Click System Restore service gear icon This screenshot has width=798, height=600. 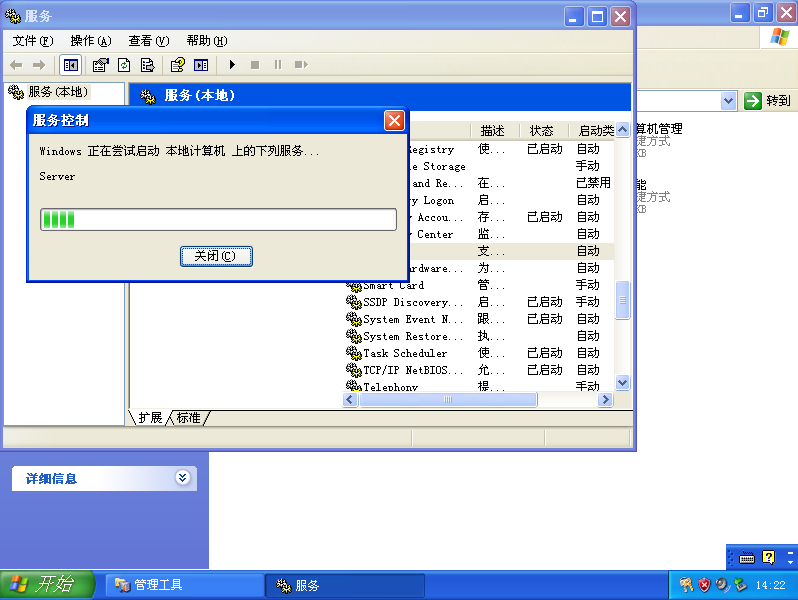pyautogui.click(x=353, y=336)
